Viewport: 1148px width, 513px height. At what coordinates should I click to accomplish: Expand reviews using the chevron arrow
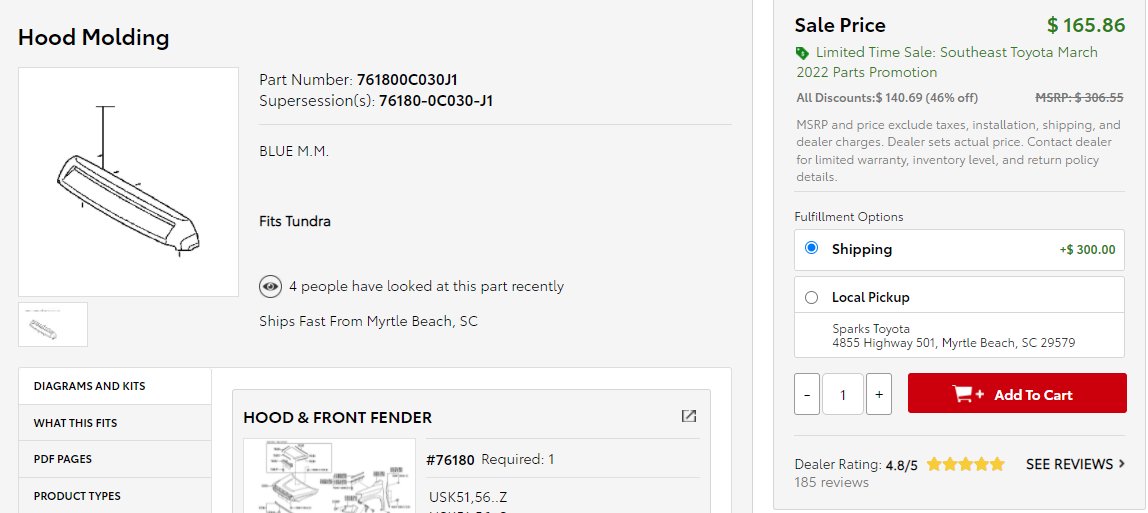pyautogui.click(x=1122, y=464)
